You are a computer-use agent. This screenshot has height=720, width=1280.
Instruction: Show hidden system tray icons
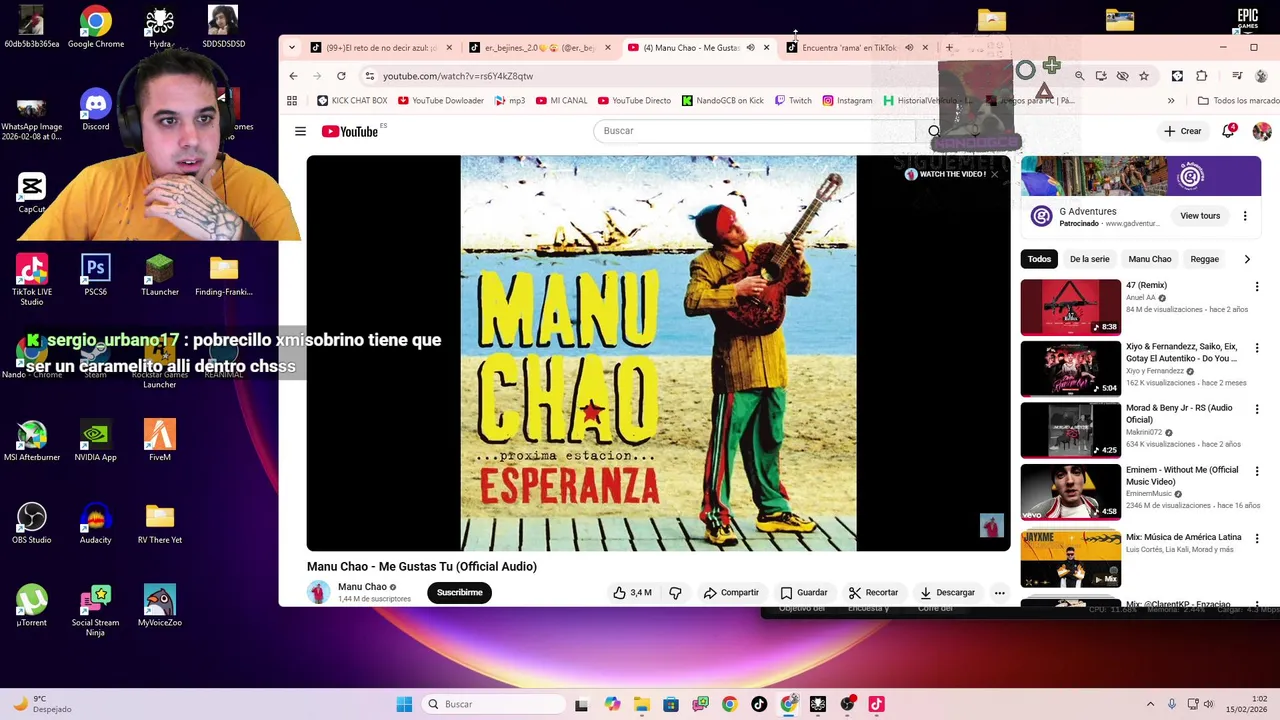click(1150, 704)
